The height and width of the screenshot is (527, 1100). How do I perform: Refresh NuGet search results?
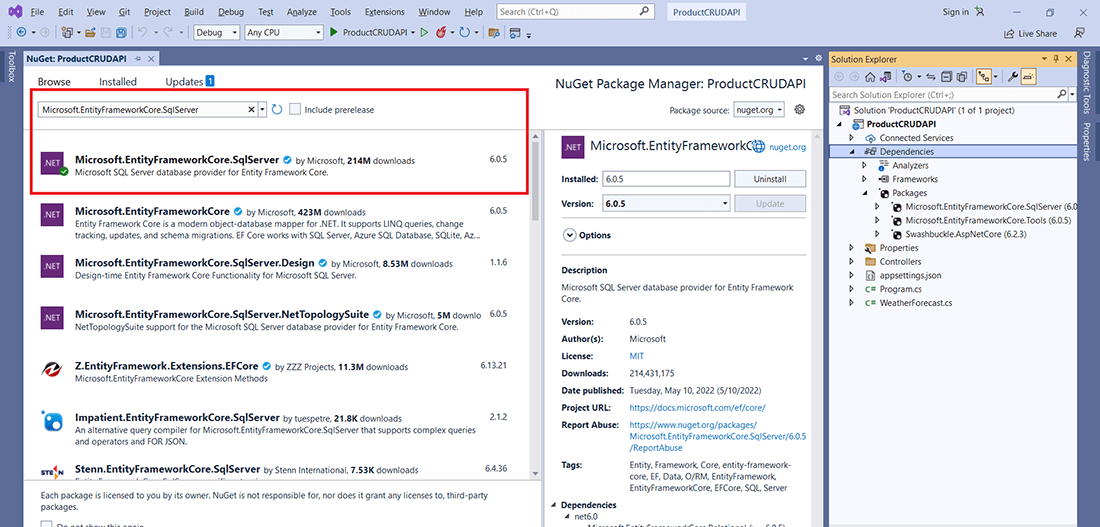point(276,109)
